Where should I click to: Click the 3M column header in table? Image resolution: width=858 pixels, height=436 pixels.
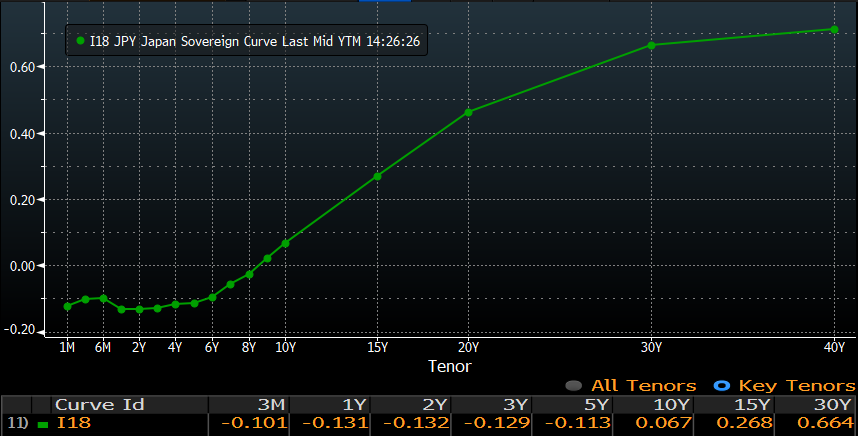(271, 405)
